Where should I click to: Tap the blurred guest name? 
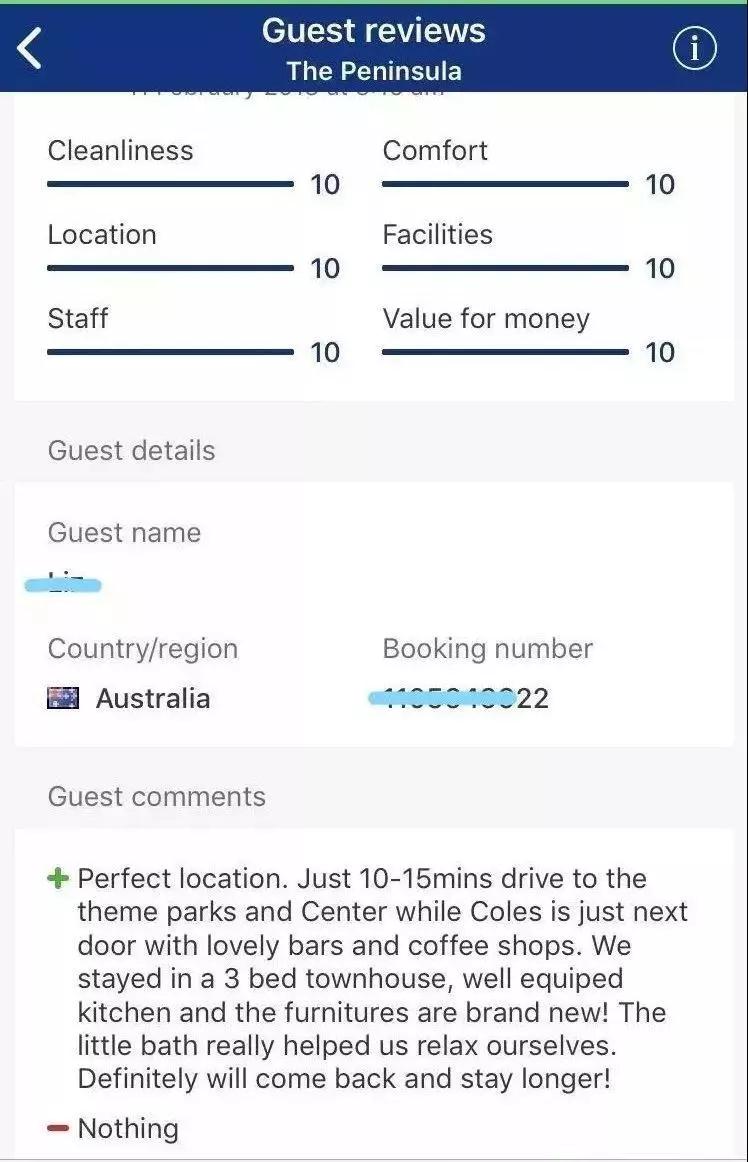tap(63, 584)
